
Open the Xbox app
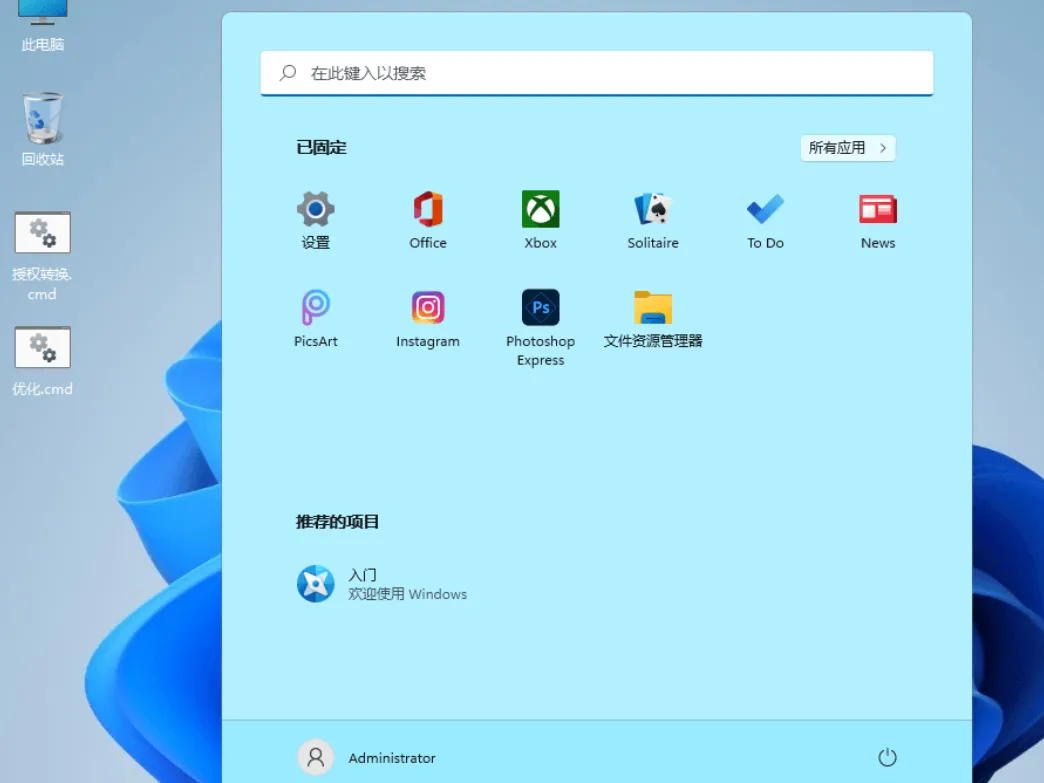[540, 218]
